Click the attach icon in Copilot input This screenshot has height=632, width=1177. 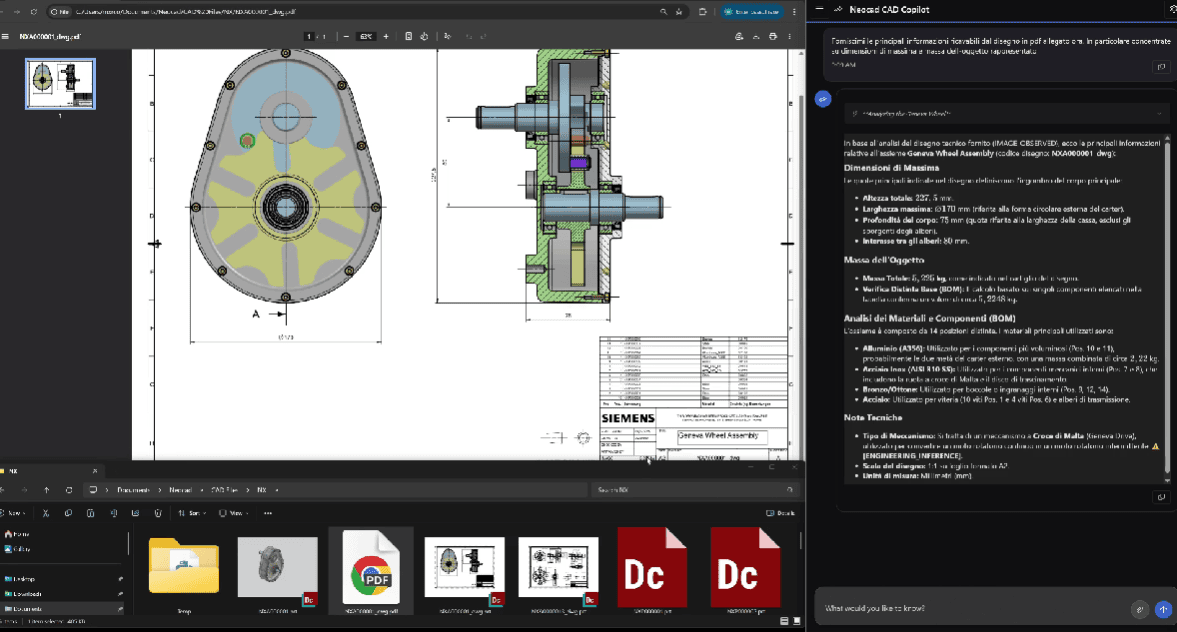(x=1139, y=609)
